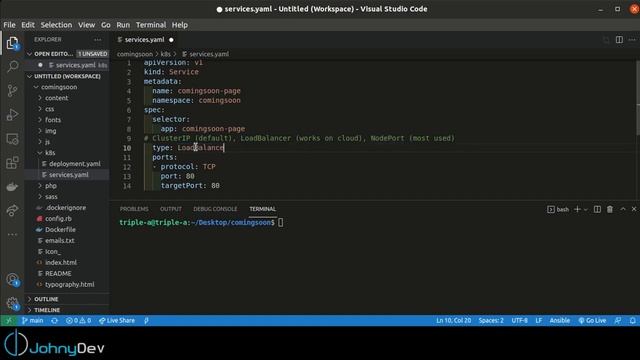Open the Explorer view in activity bar

coord(12,43)
